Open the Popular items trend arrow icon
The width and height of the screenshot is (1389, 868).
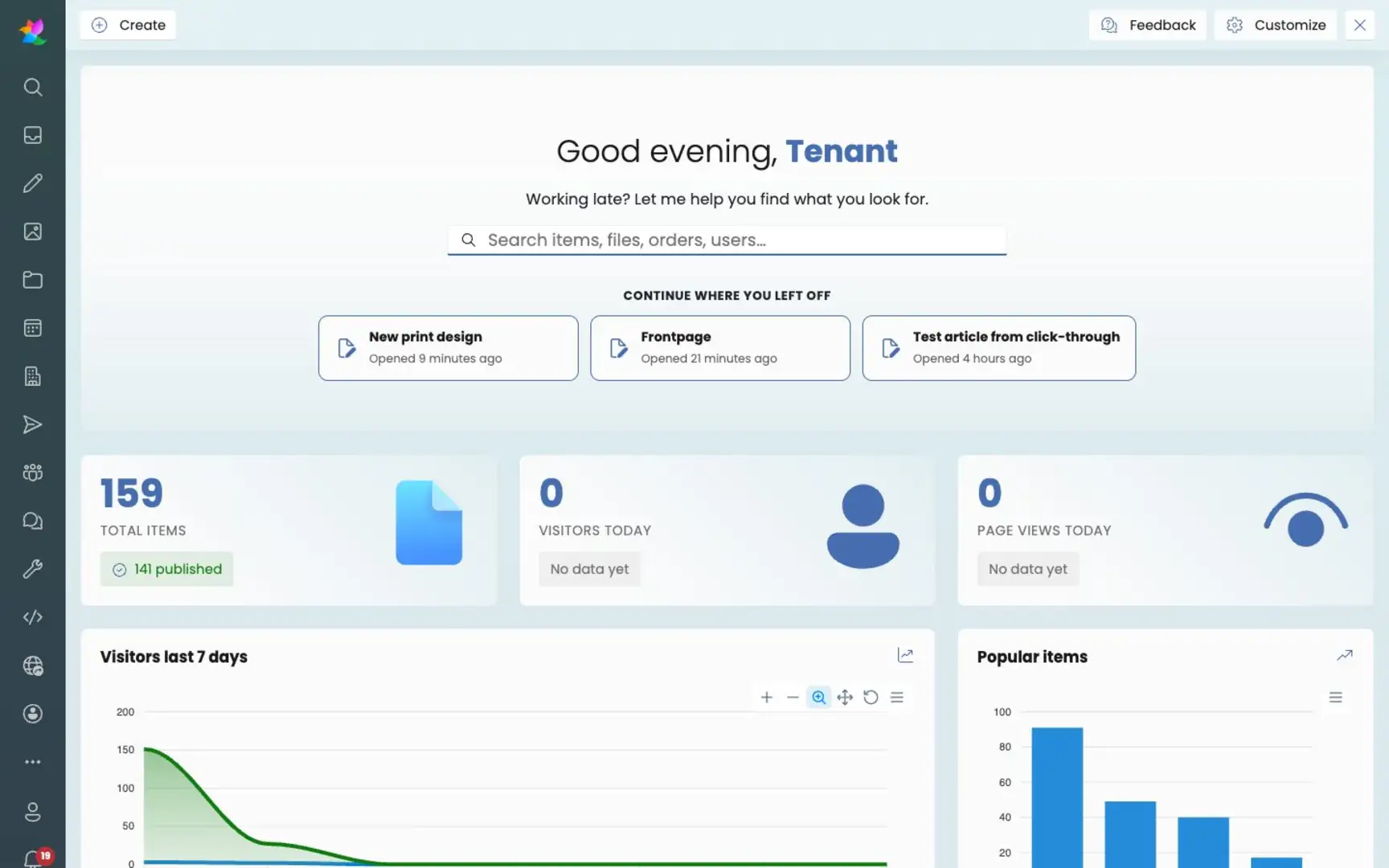(x=1344, y=656)
